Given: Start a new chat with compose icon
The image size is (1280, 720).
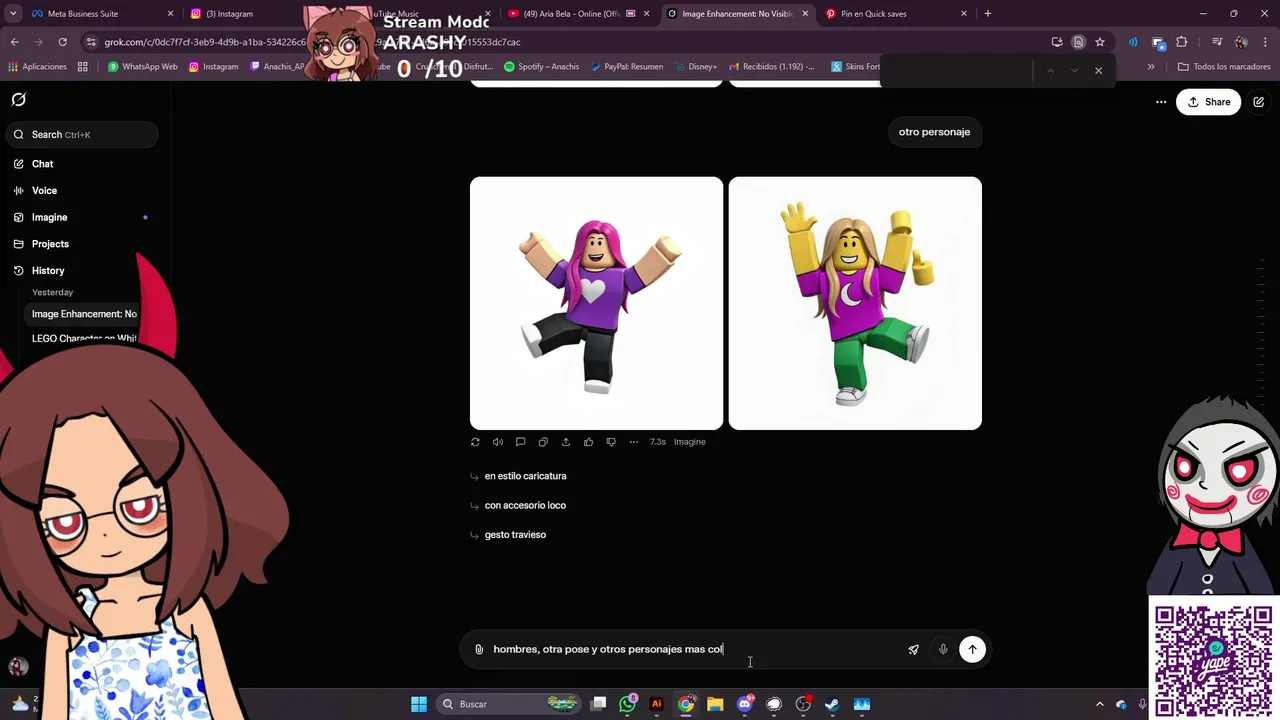Looking at the screenshot, I should [x=1258, y=102].
